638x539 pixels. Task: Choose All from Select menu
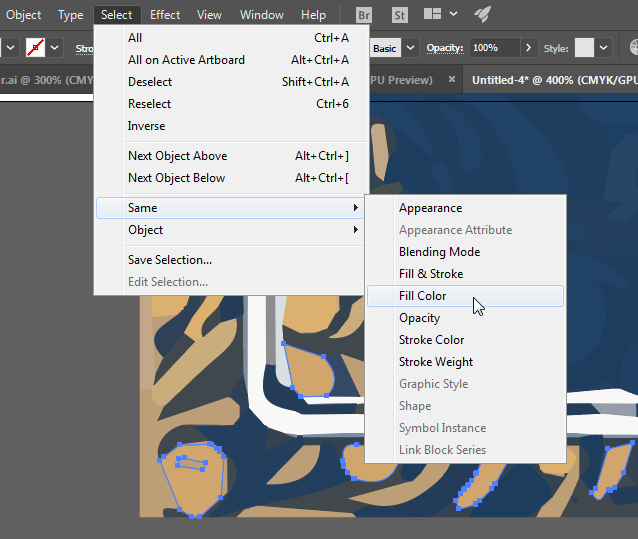231,38
